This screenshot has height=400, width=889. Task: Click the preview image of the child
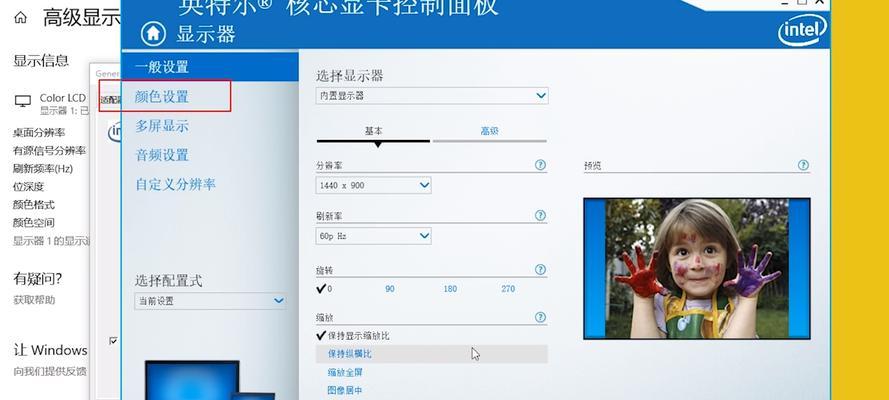click(697, 269)
